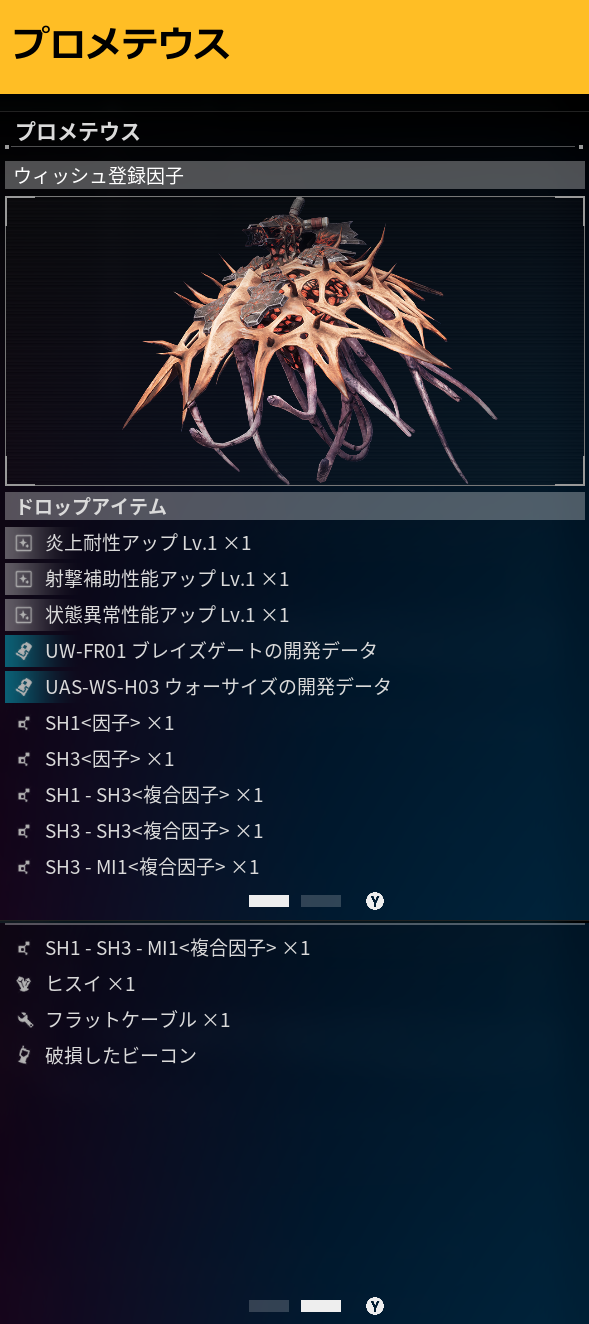Click the Y button icon under first item list

[375, 901]
